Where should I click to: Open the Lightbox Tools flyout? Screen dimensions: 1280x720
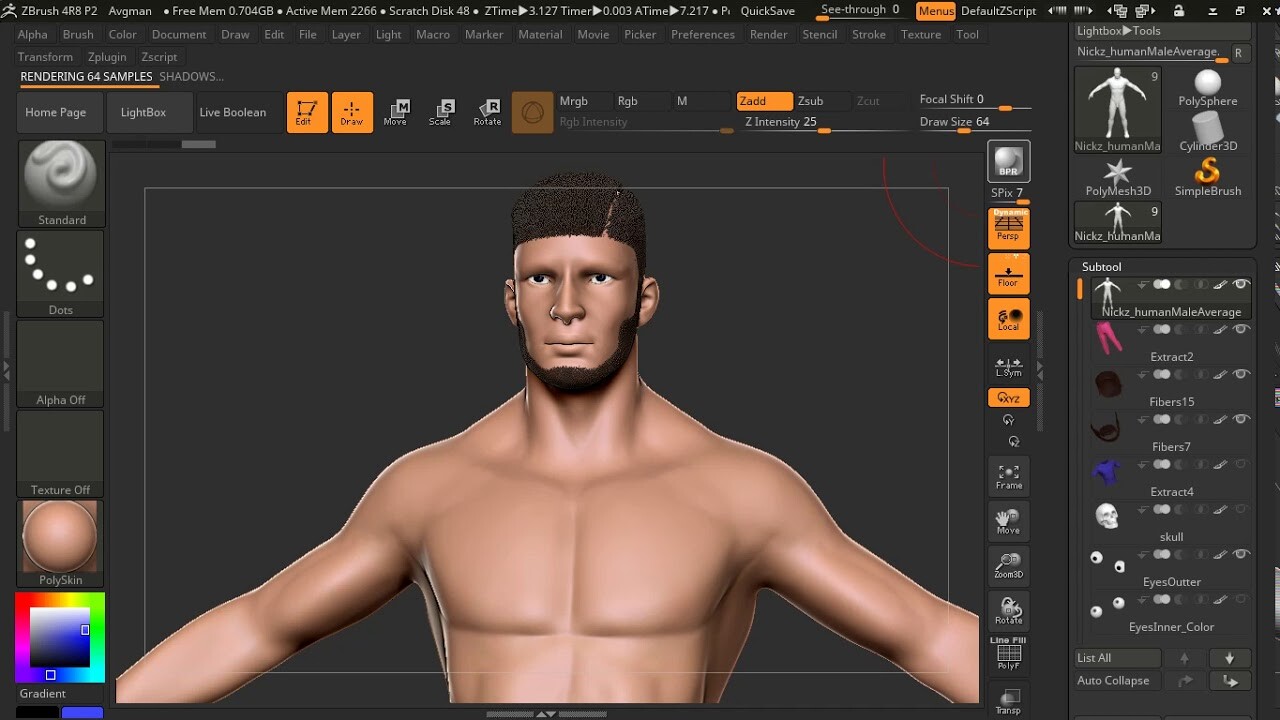pyautogui.click(x=1120, y=31)
